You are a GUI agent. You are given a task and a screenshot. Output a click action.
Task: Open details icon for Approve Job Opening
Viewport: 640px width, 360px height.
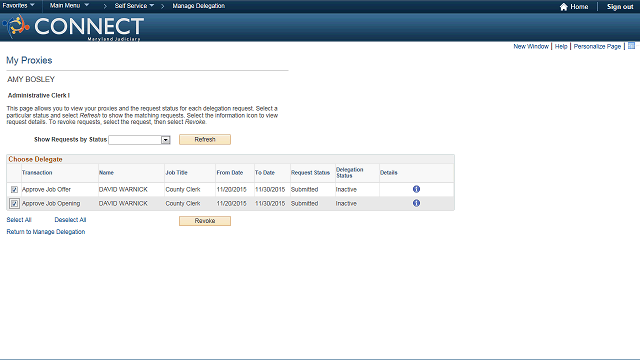tap(416, 203)
